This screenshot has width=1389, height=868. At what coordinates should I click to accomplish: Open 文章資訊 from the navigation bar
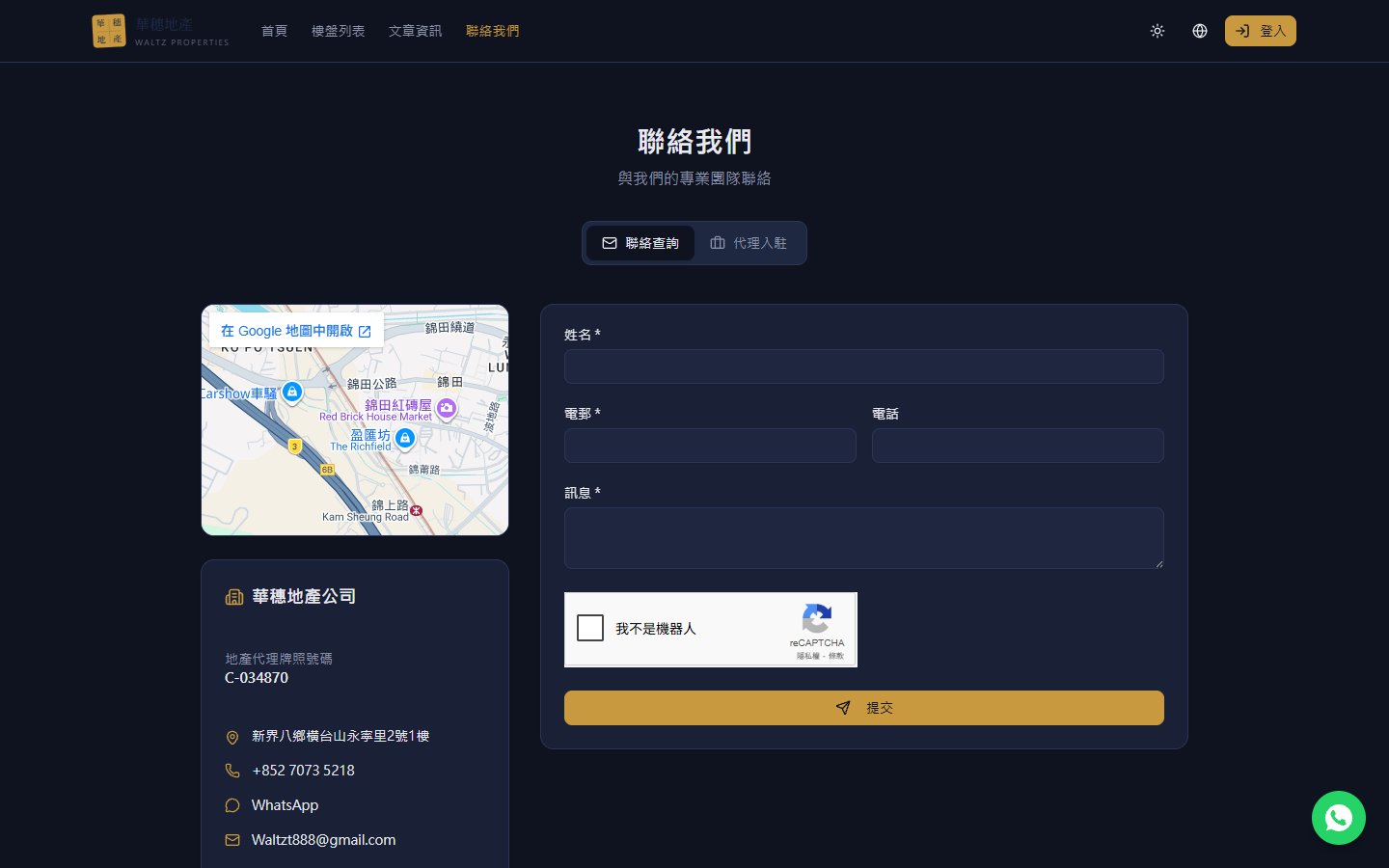coord(415,31)
